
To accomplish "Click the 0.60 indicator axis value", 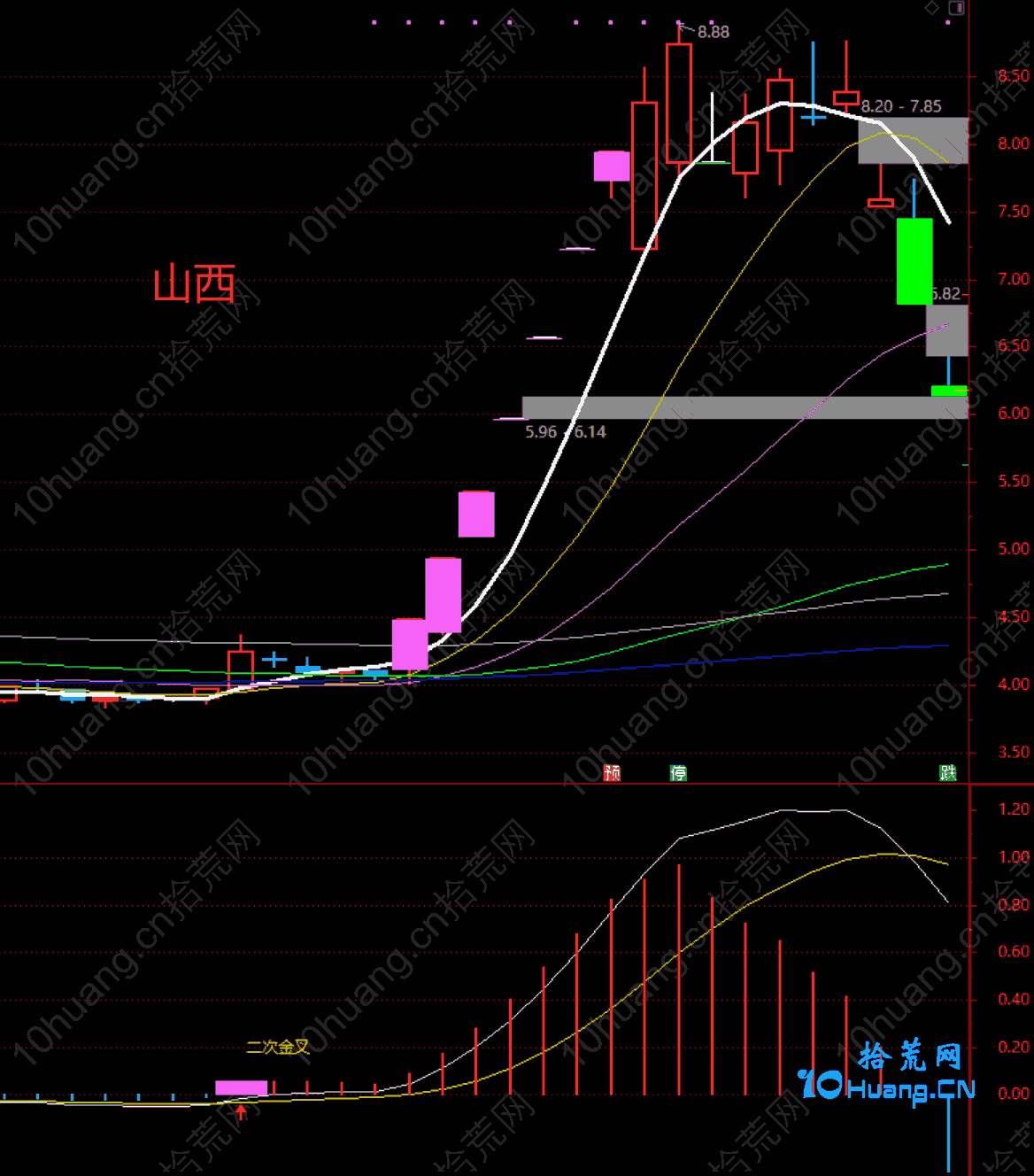I will [1014, 952].
